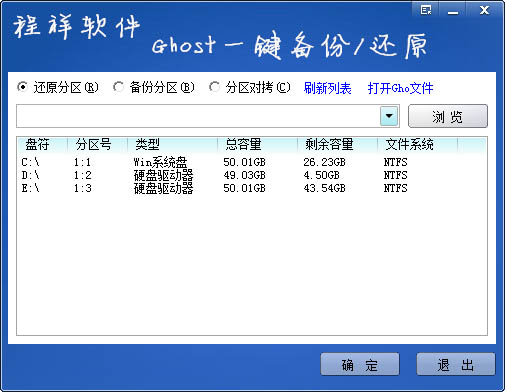
Task: Select the 还原分区(R) radio option
Action: click(57, 88)
